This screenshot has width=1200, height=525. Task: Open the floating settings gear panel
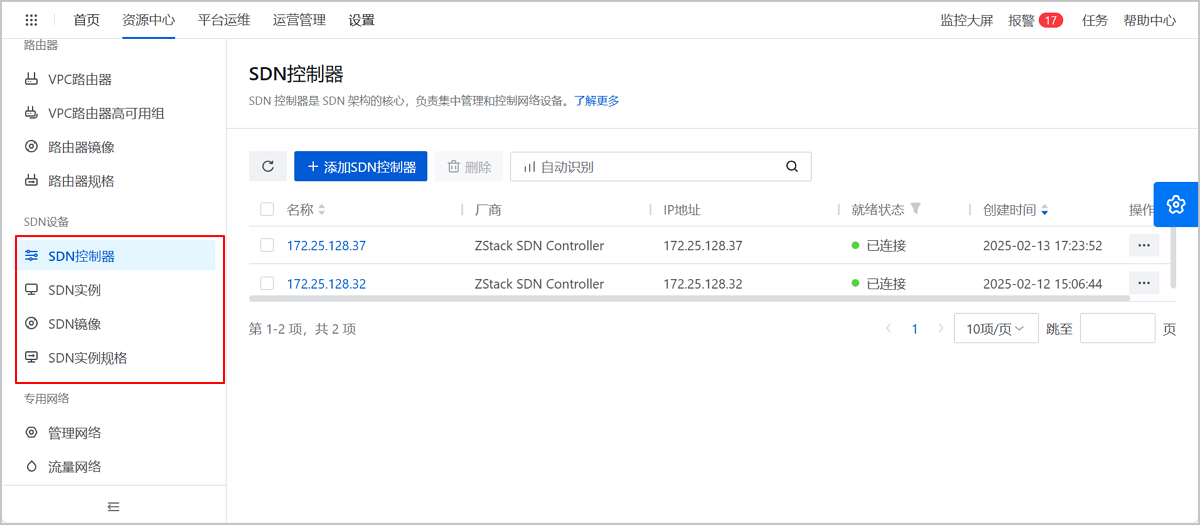(x=1176, y=205)
